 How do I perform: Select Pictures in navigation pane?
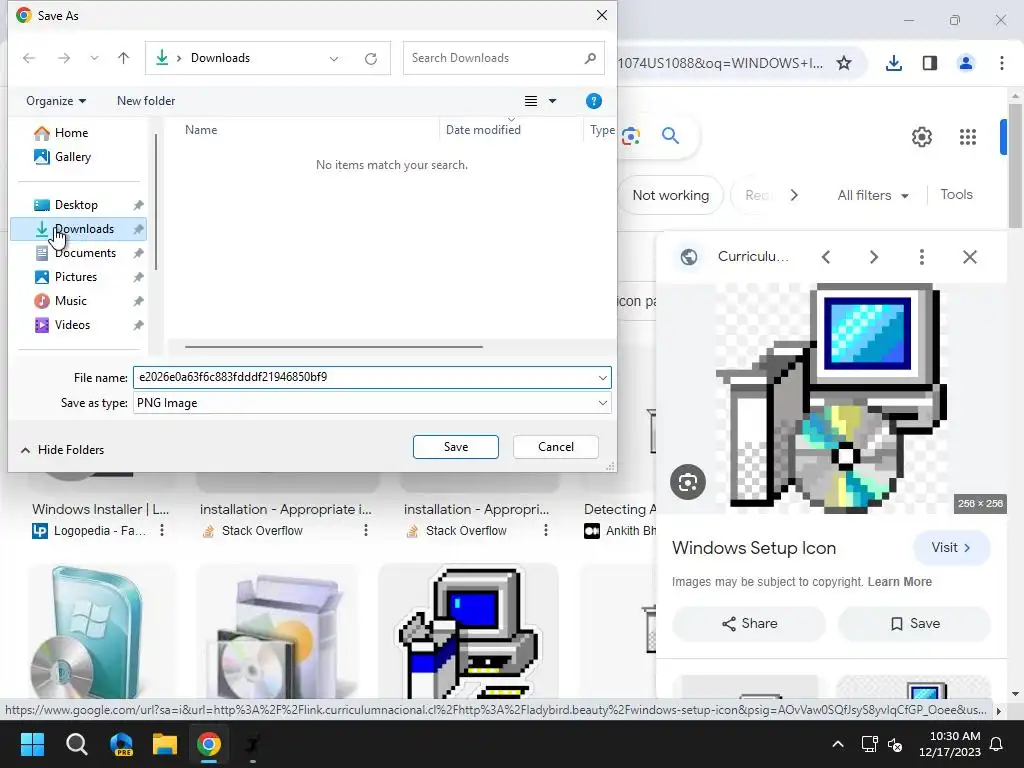78,277
